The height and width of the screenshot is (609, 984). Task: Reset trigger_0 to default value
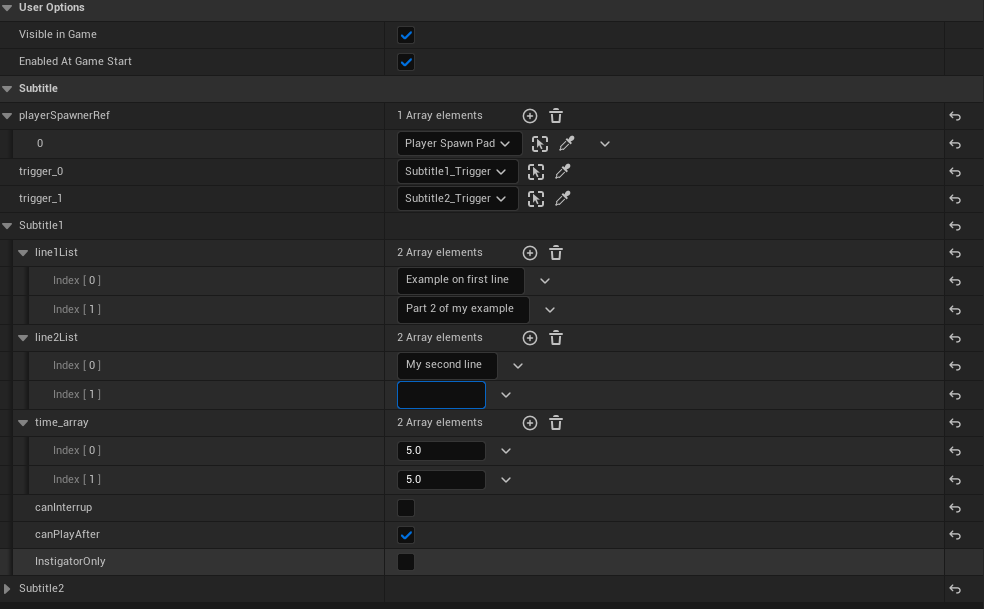tap(955, 172)
